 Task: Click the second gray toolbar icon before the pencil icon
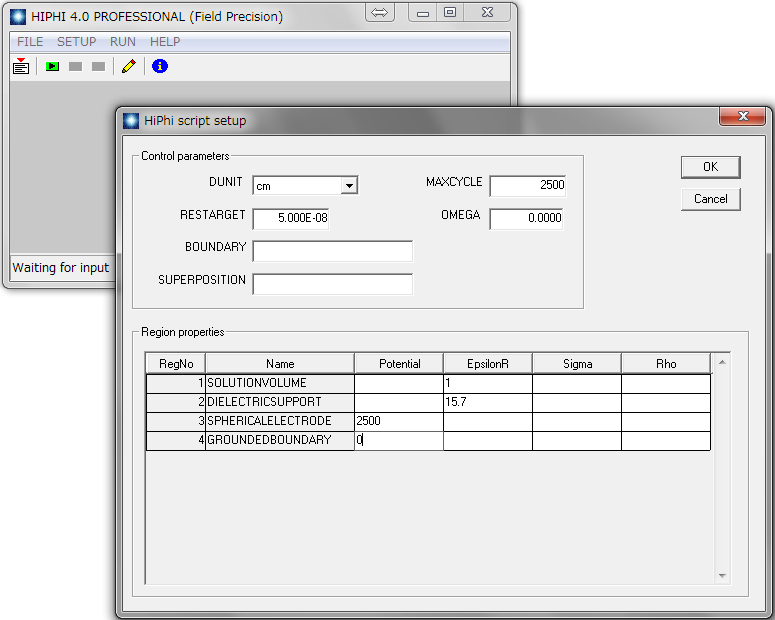pos(98,66)
